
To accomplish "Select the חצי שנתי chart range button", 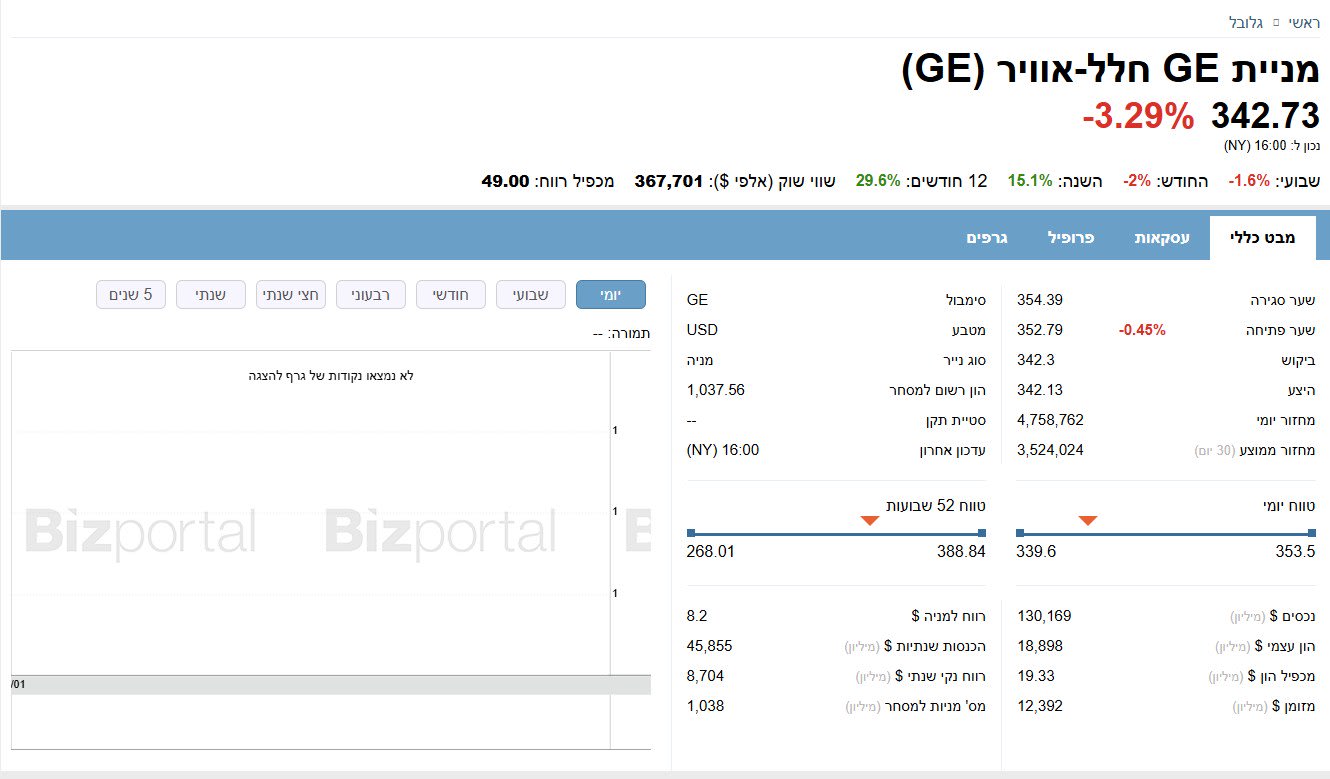I will point(291,295).
